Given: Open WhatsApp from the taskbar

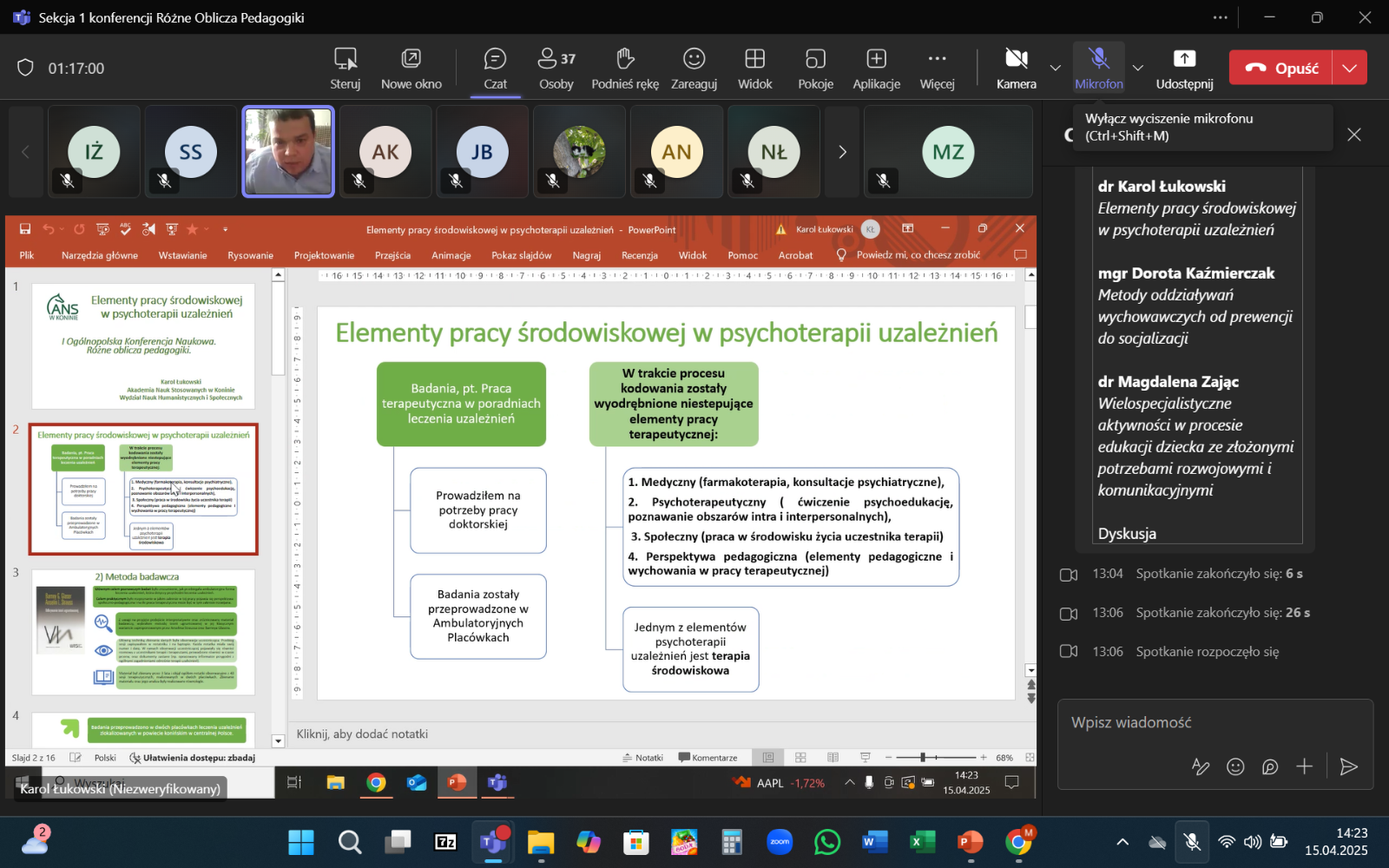Looking at the screenshot, I should click(x=827, y=842).
